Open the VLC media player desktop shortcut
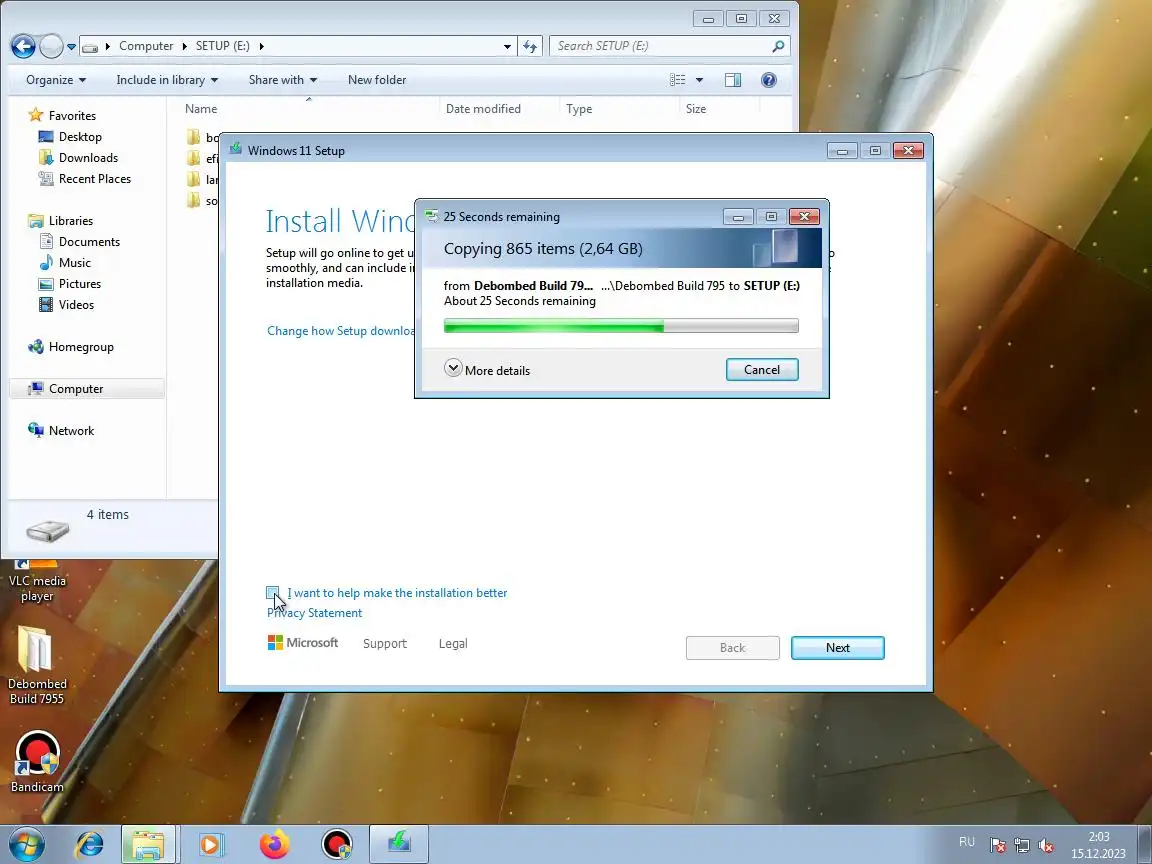This screenshot has height=864, width=1152. (37, 582)
